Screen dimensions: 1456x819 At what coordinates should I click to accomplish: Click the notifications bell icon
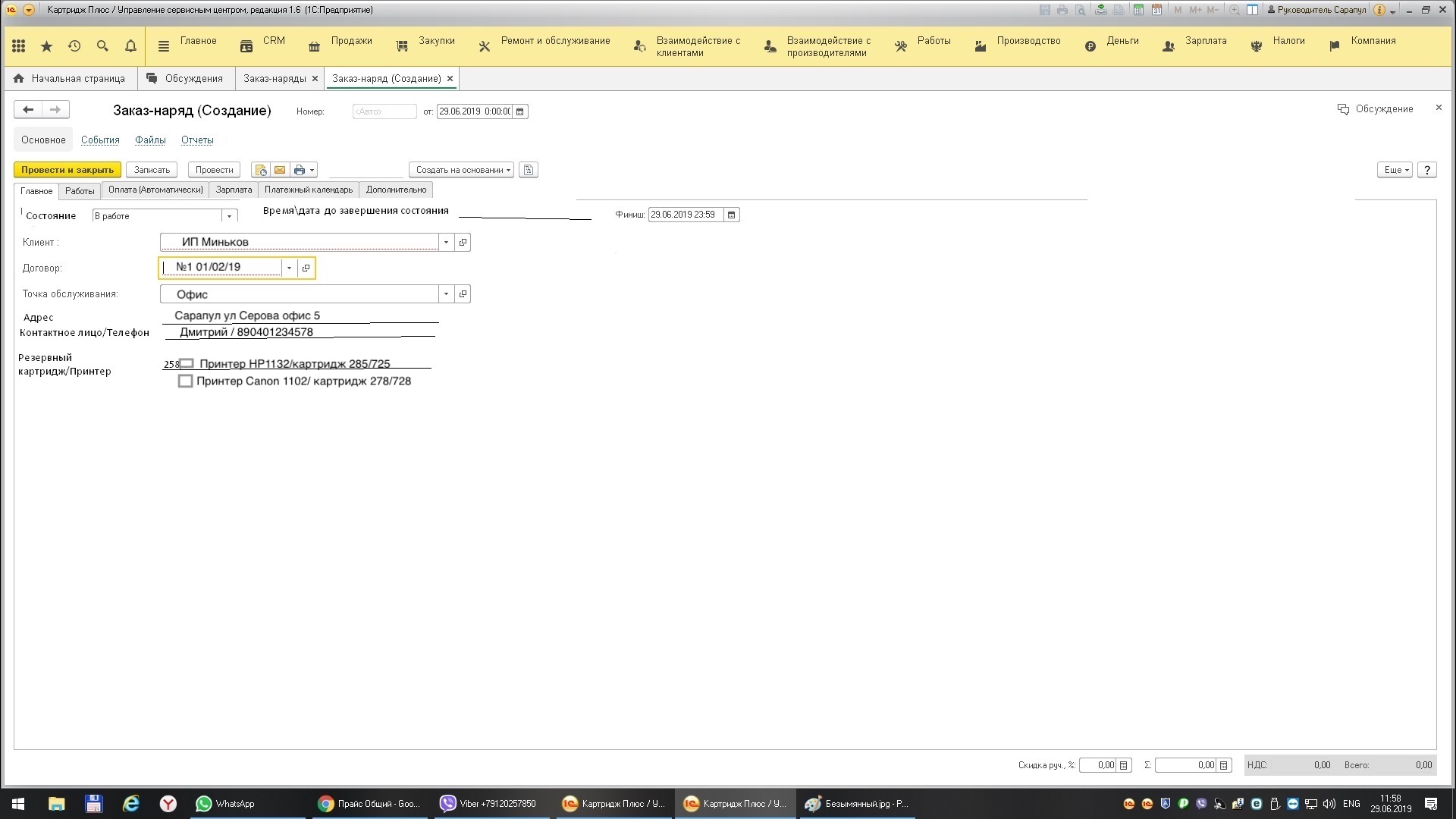[x=130, y=46]
